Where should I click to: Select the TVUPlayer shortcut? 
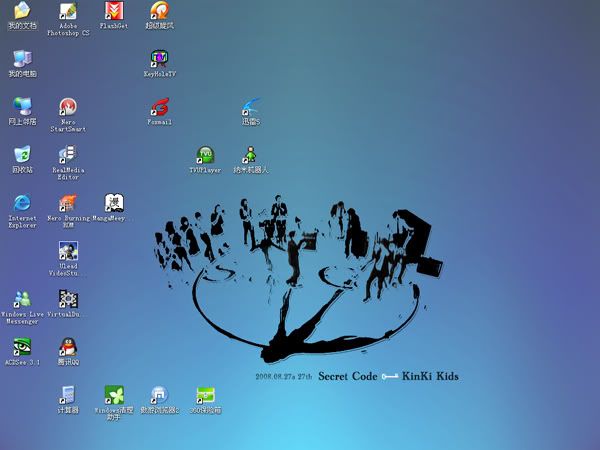205,155
